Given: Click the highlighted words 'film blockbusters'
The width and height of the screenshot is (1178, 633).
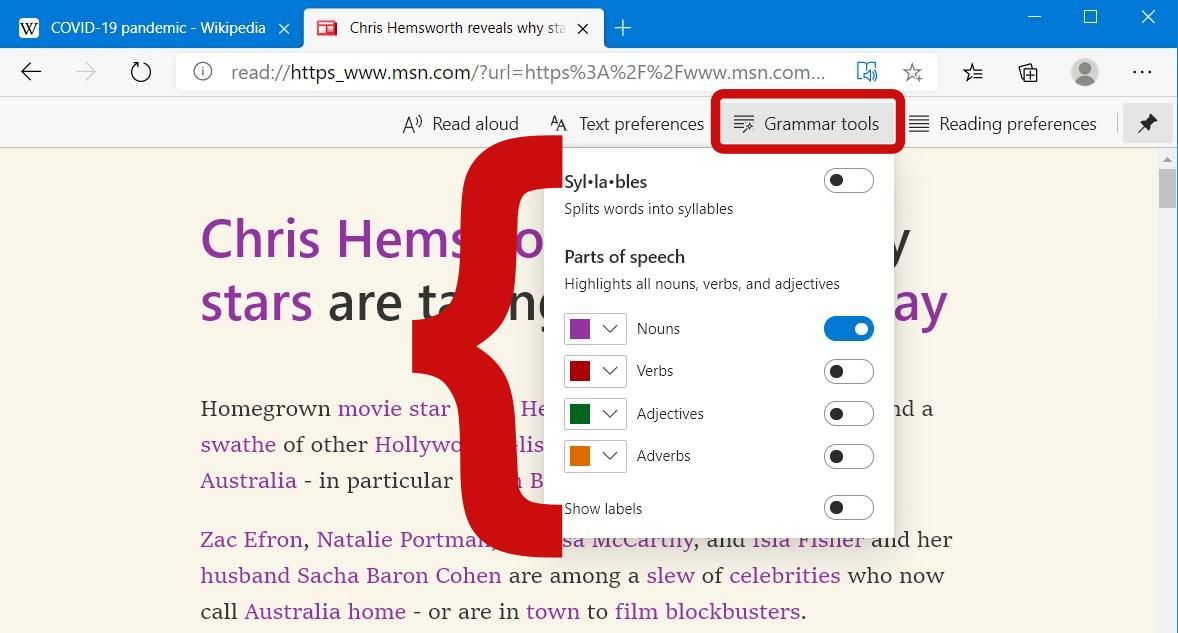Looking at the screenshot, I should (708, 612).
